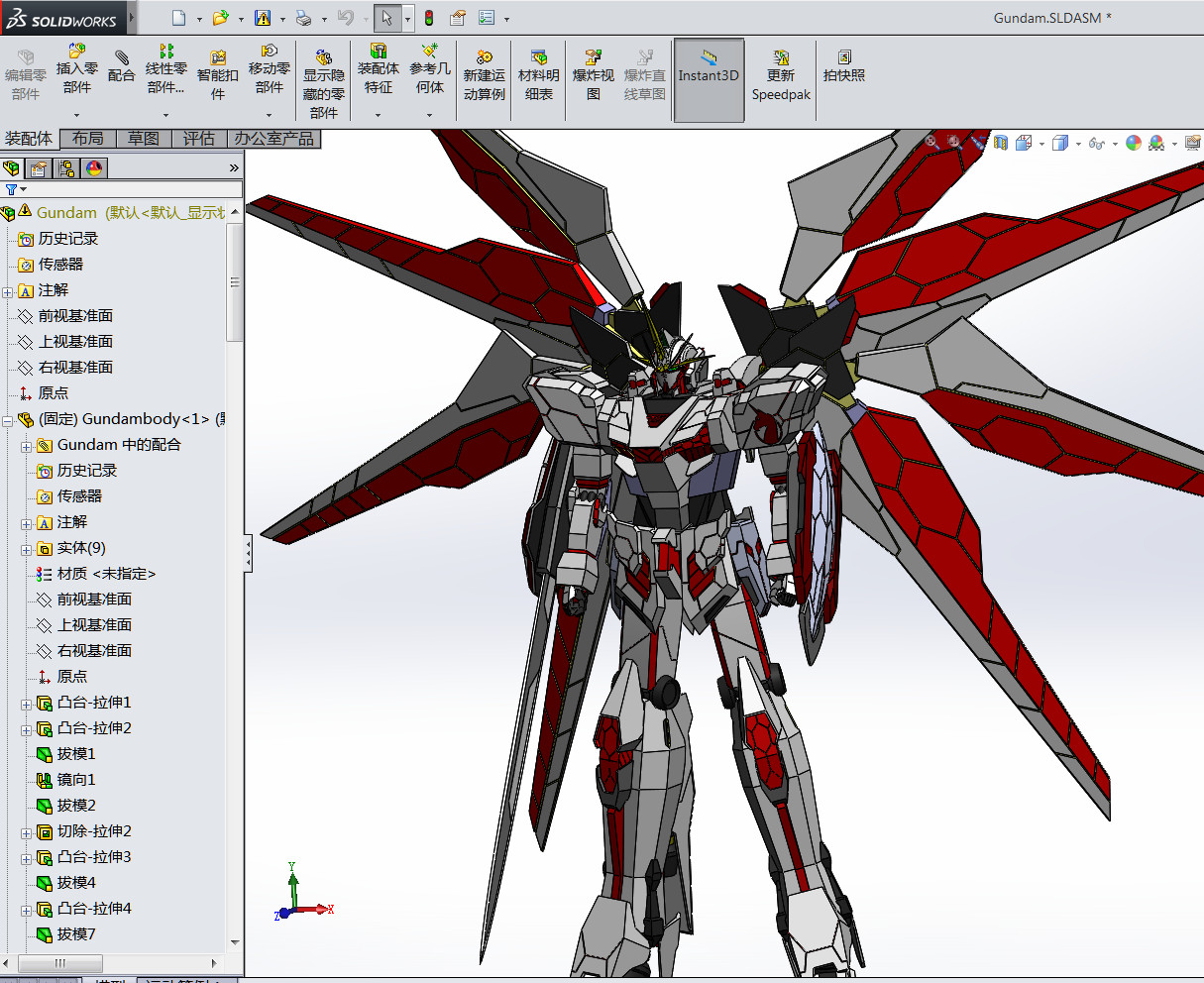
Task: Click 显示隐藏的零部件 button
Action: (323, 83)
